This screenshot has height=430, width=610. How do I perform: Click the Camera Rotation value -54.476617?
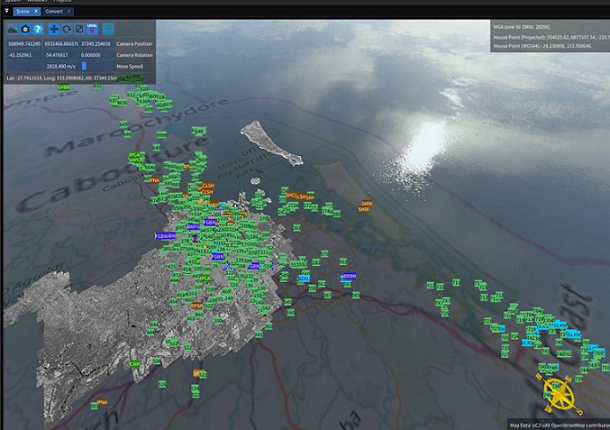point(60,55)
